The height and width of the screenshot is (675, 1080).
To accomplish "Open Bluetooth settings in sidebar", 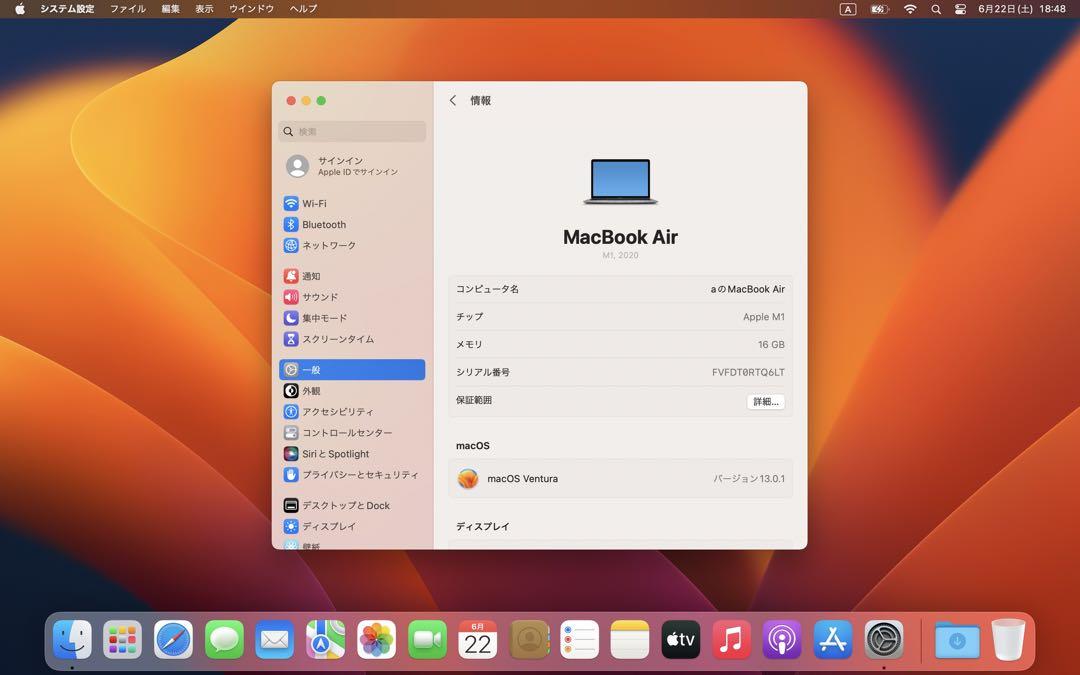I will pos(352,225).
